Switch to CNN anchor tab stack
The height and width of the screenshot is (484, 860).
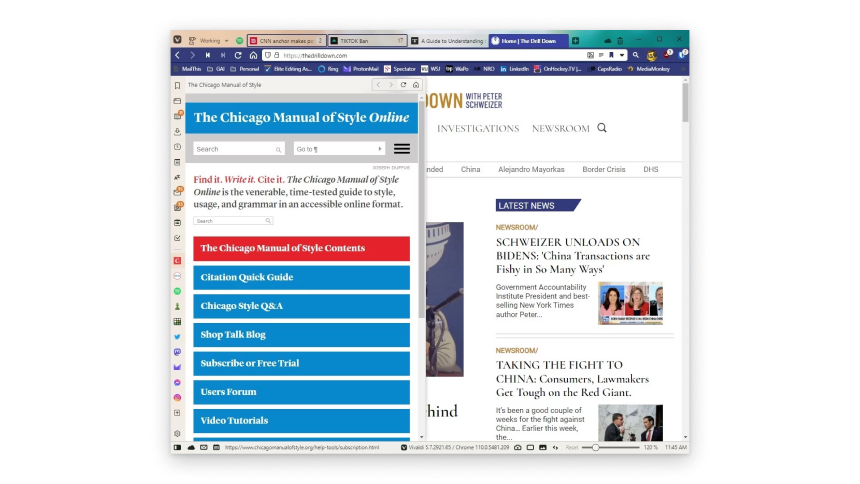click(x=286, y=41)
